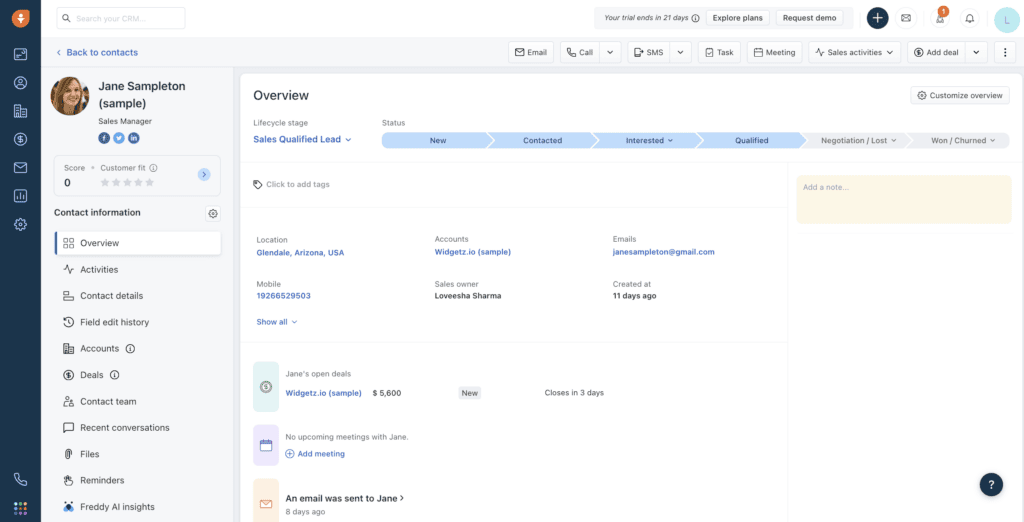Set status to the Contacted stage

point(543,140)
